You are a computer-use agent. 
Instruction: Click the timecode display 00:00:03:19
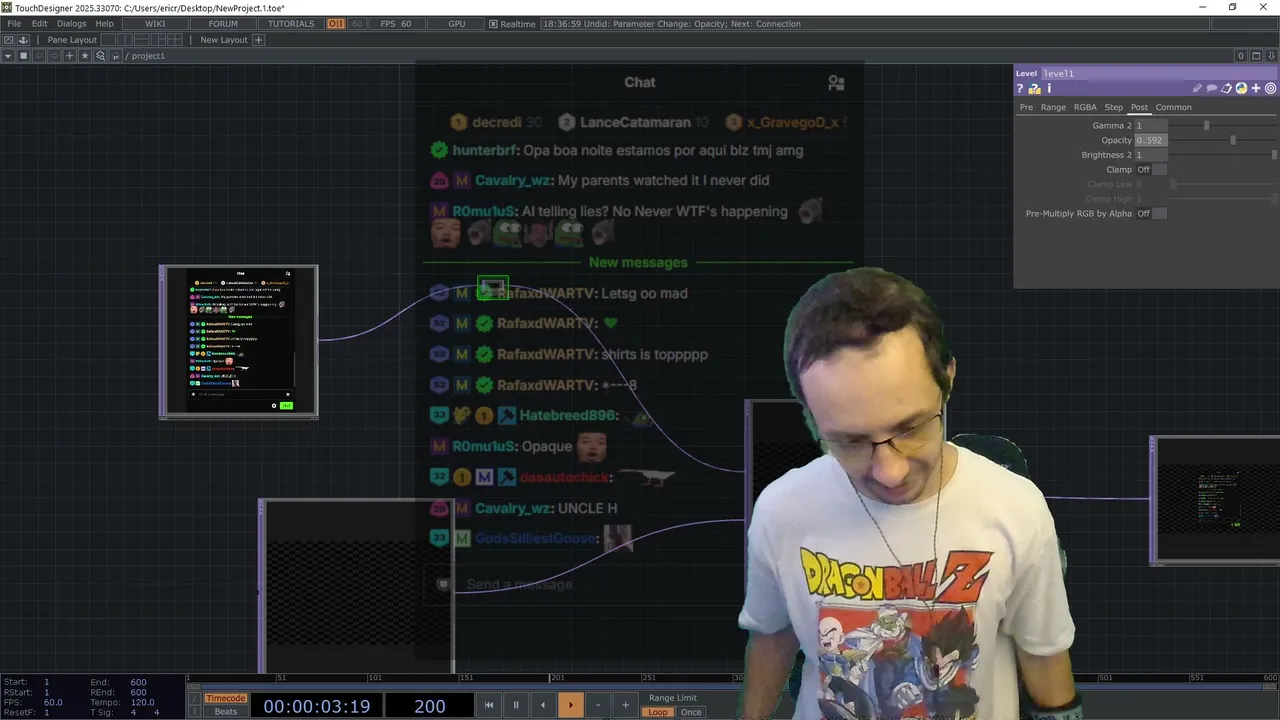(316, 706)
